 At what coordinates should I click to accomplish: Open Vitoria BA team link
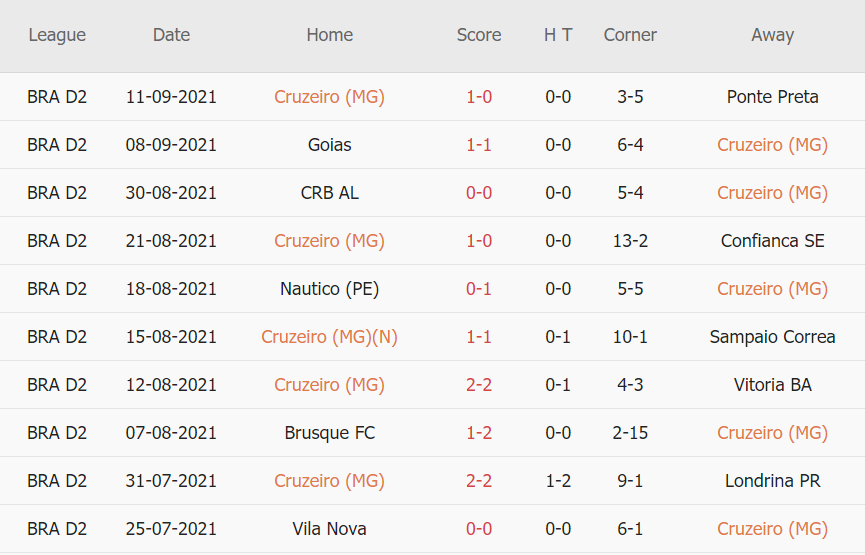tap(772, 385)
